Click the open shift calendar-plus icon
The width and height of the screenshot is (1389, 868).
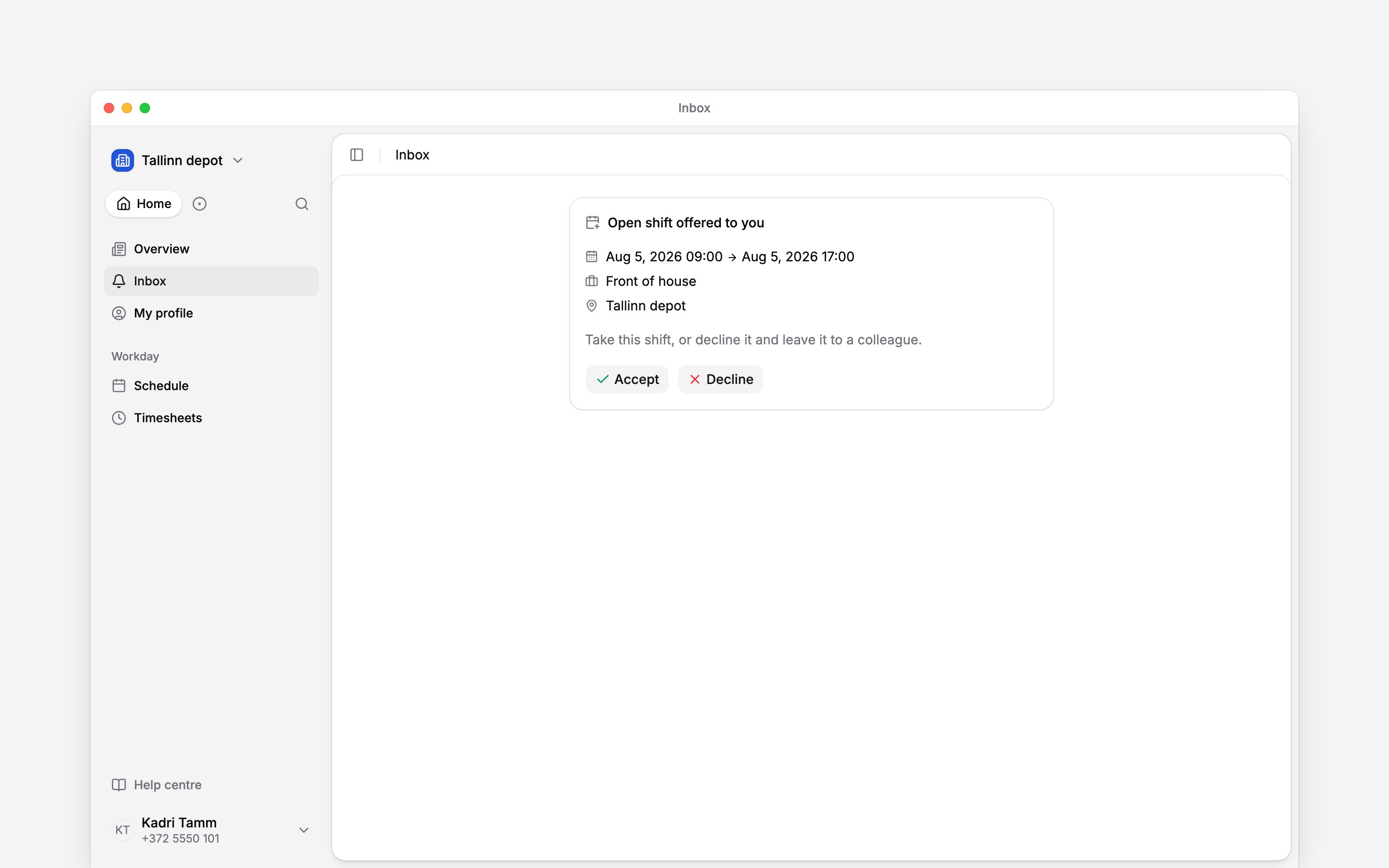tap(592, 223)
